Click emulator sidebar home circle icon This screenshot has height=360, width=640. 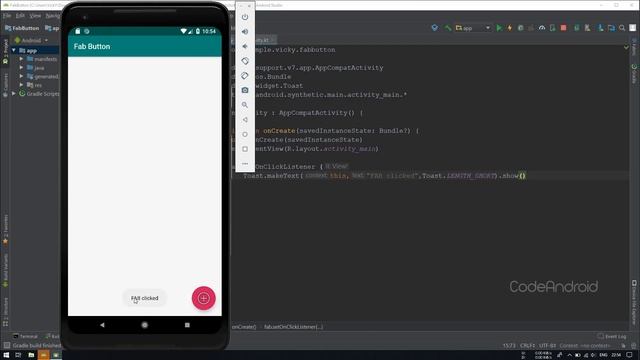(245, 134)
